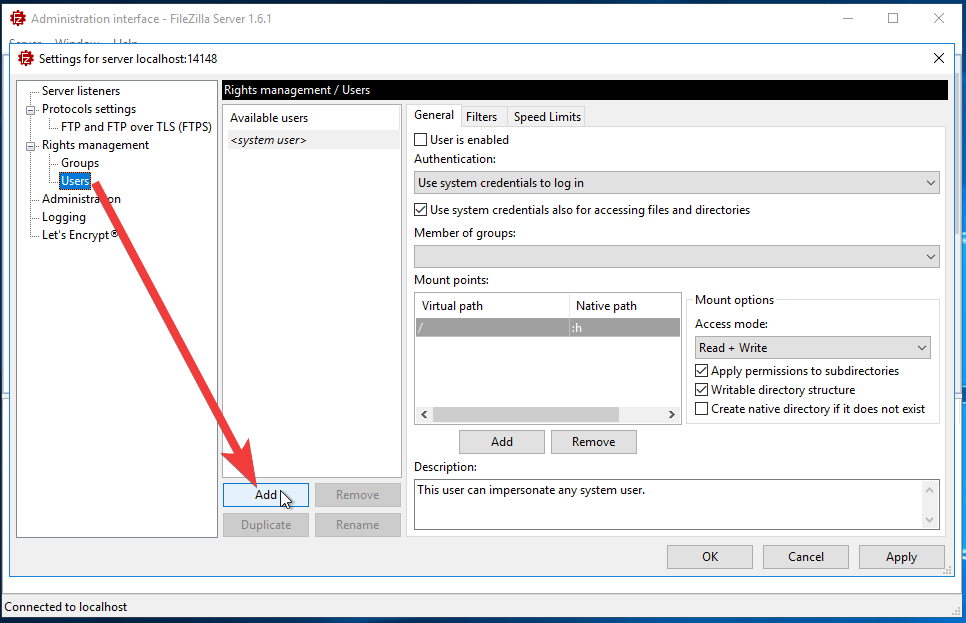Select 'Server listeners' in the tree
The height and width of the screenshot is (623, 966).
[81, 91]
